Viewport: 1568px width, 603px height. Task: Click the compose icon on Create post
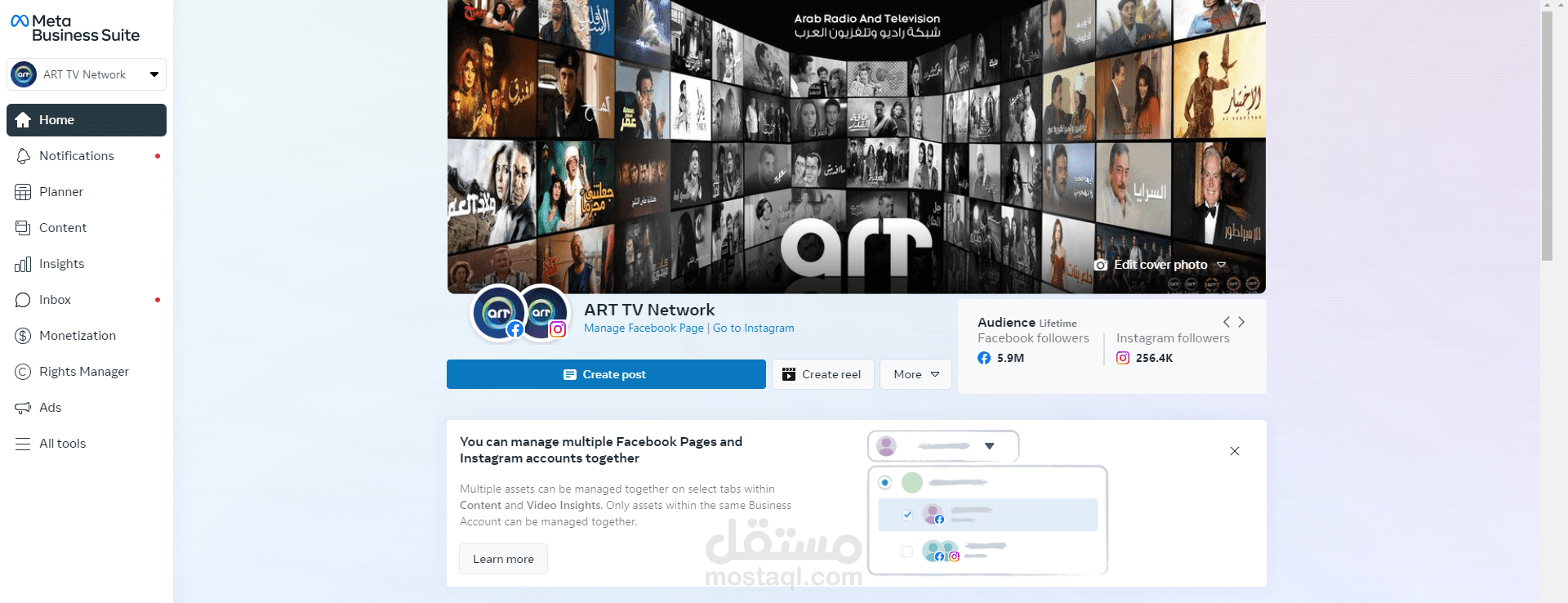[570, 374]
